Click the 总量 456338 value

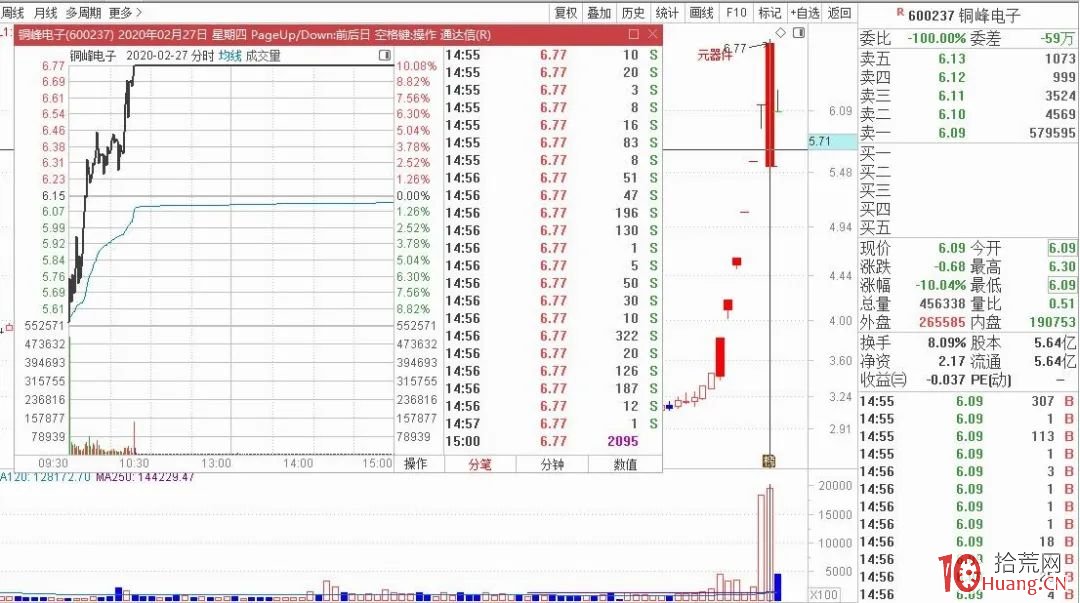942,304
